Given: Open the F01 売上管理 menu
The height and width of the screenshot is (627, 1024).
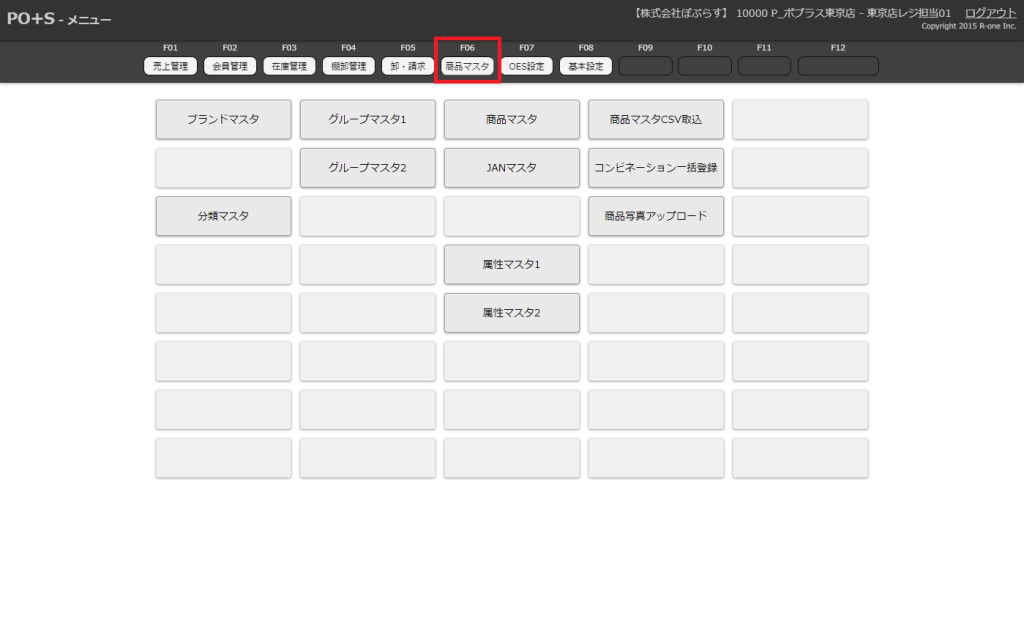Looking at the screenshot, I should (x=170, y=66).
